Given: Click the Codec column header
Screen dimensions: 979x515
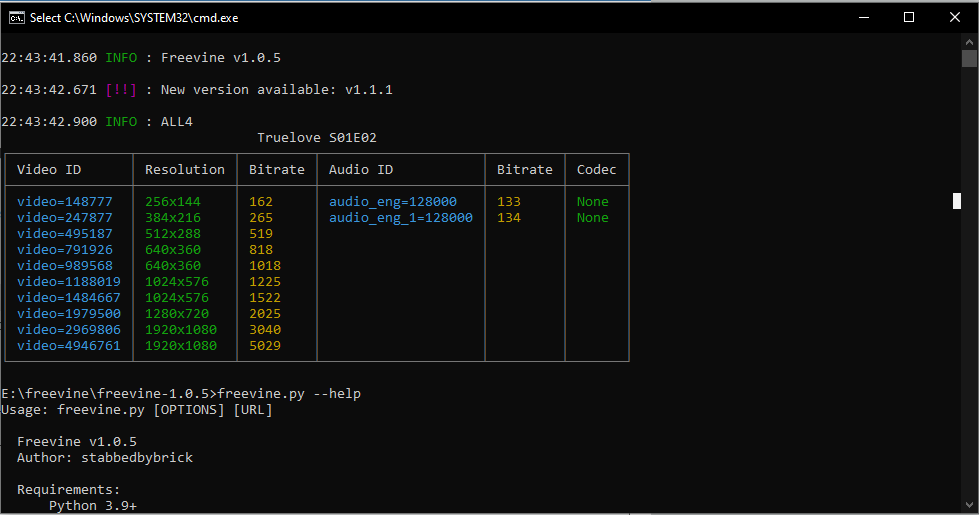Looking at the screenshot, I should (597, 170).
